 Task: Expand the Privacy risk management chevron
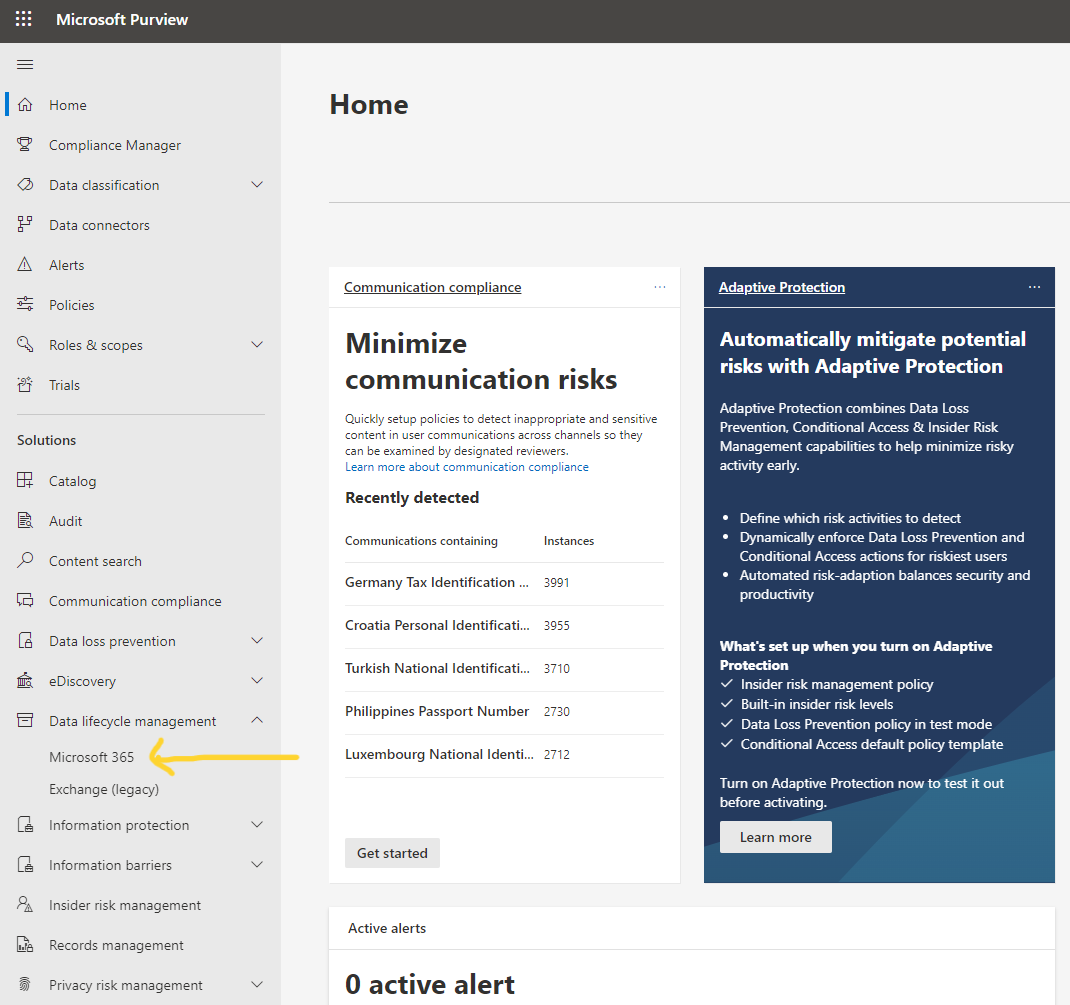click(x=257, y=985)
